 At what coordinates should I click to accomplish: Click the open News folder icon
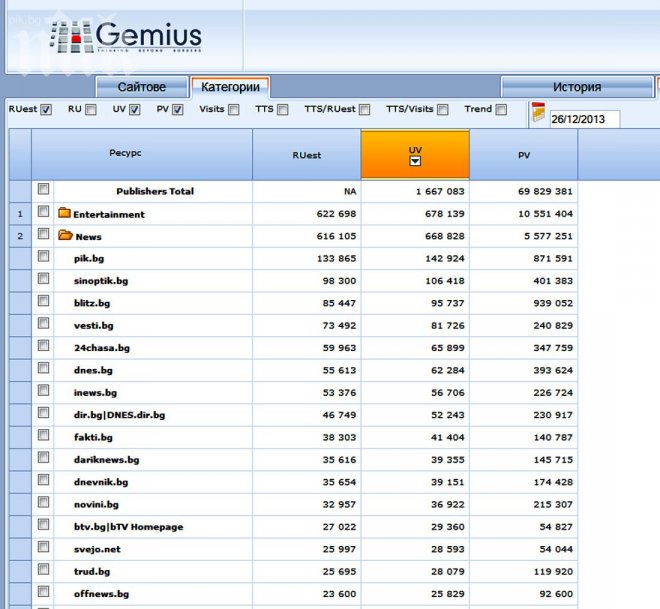pyautogui.click(x=65, y=236)
